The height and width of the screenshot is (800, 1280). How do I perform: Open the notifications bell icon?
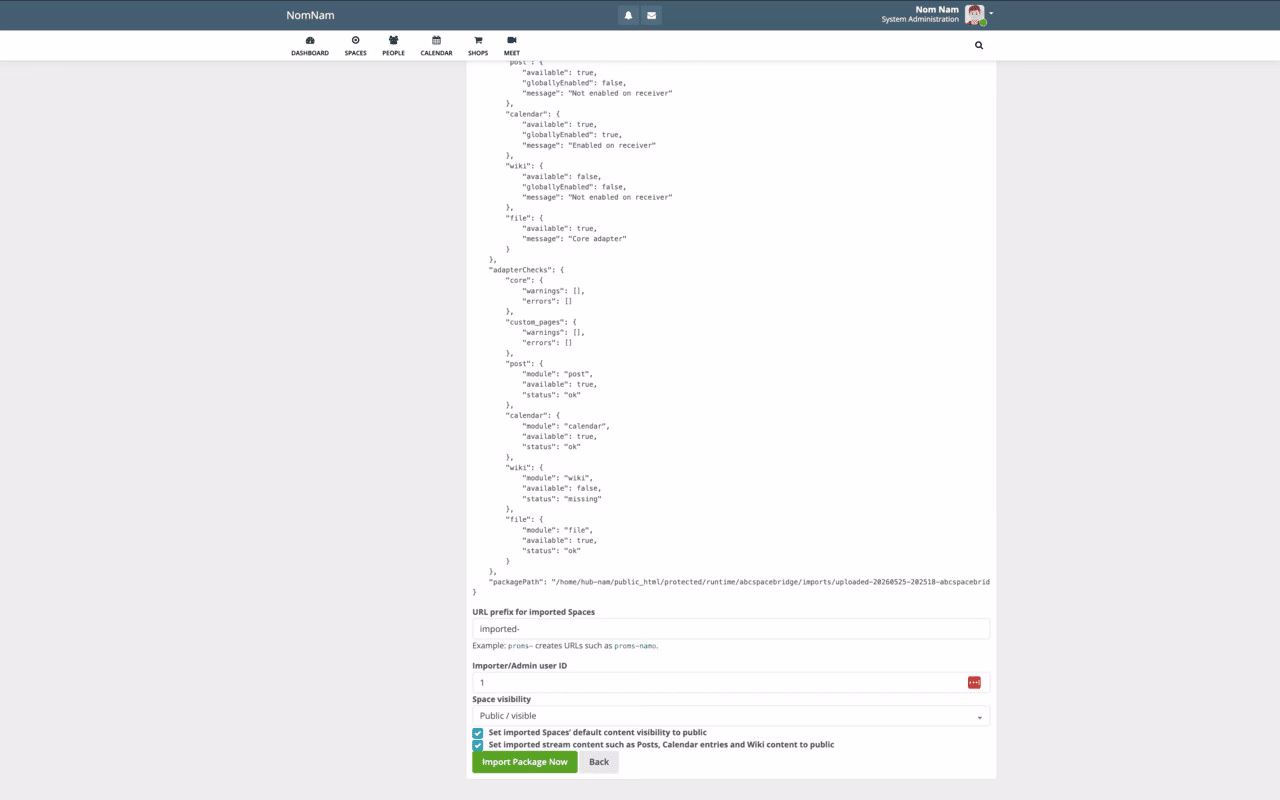tap(628, 15)
